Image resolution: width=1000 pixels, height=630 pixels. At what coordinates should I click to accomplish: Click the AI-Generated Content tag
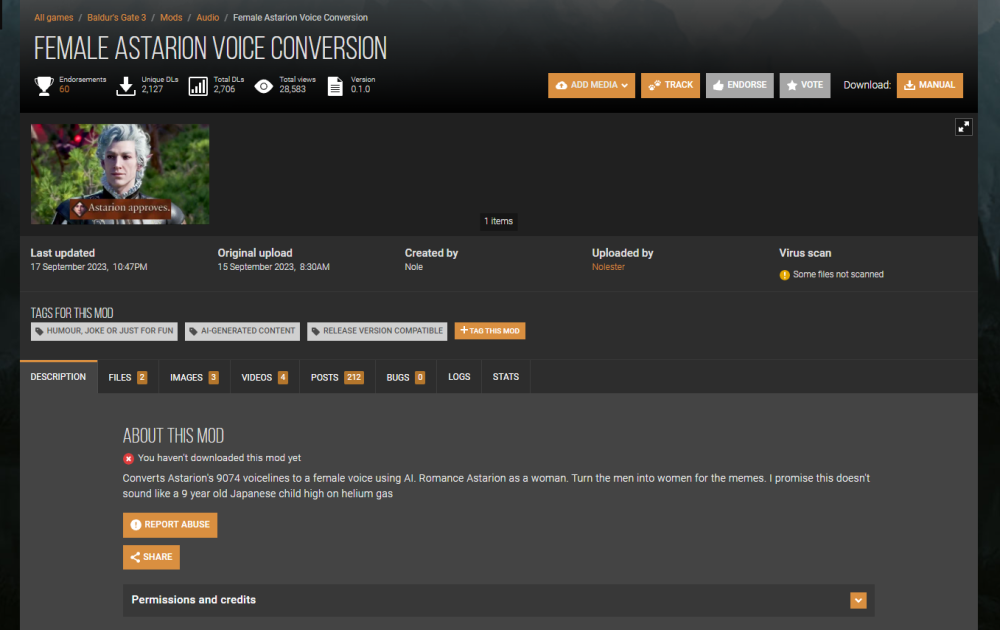242,331
